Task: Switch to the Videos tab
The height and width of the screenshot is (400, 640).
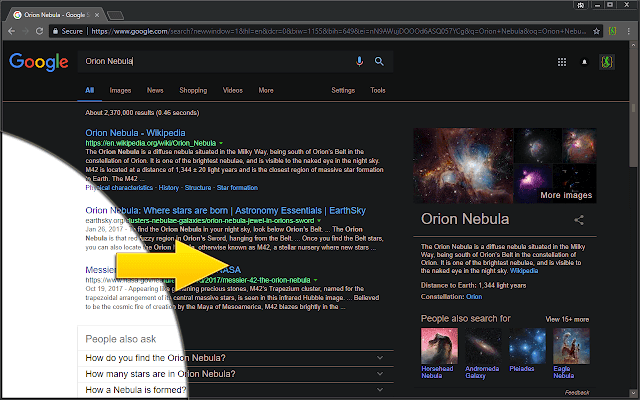Action: (x=233, y=90)
